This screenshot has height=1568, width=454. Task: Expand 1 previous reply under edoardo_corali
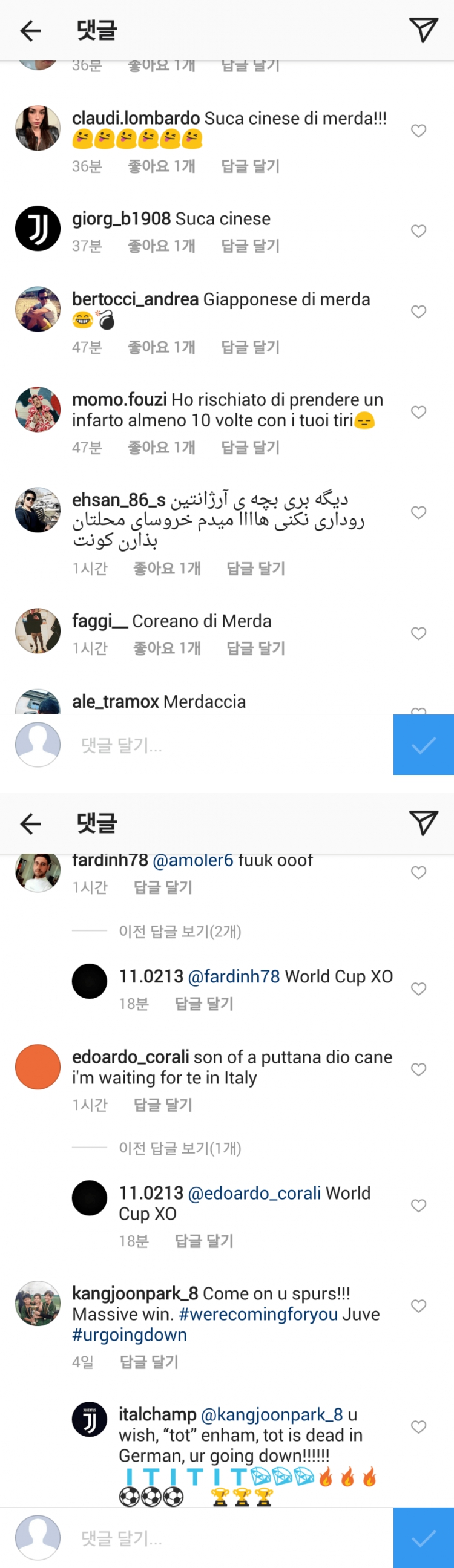tap(180, 1148)
